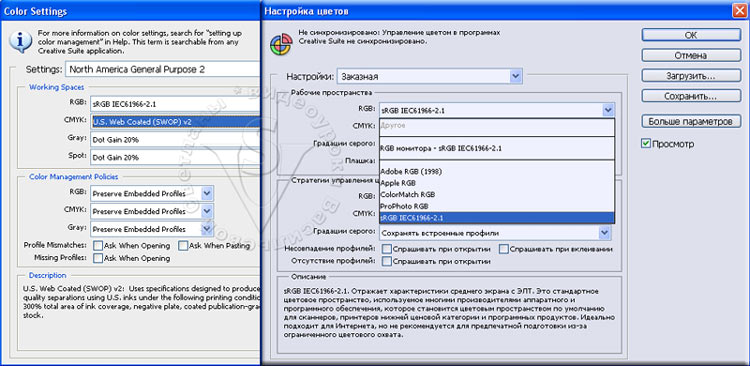Click the Рабочие пространства group label

(x=331, y=92)
